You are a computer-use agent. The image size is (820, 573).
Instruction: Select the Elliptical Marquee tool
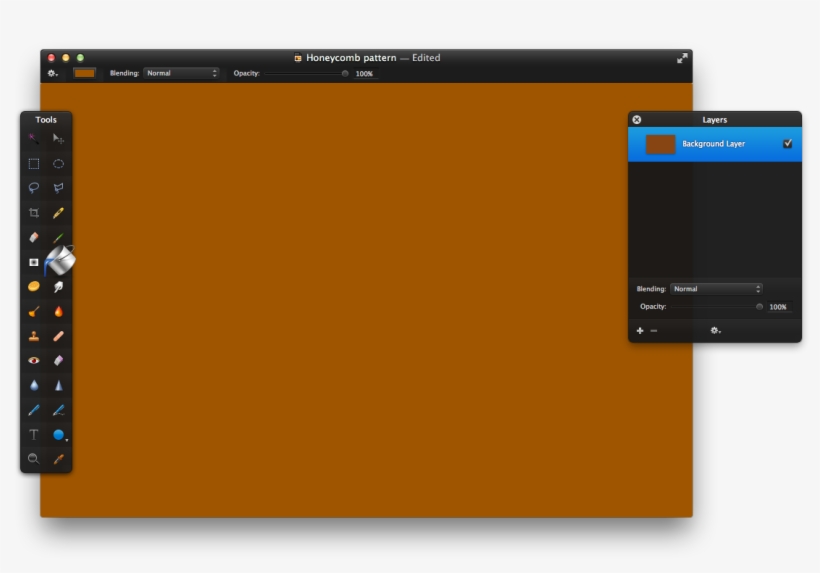click(x=59, y=164)
